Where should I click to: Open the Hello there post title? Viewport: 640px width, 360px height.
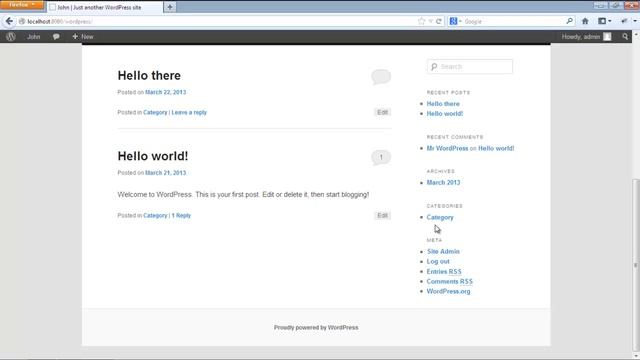pos(149,76)
